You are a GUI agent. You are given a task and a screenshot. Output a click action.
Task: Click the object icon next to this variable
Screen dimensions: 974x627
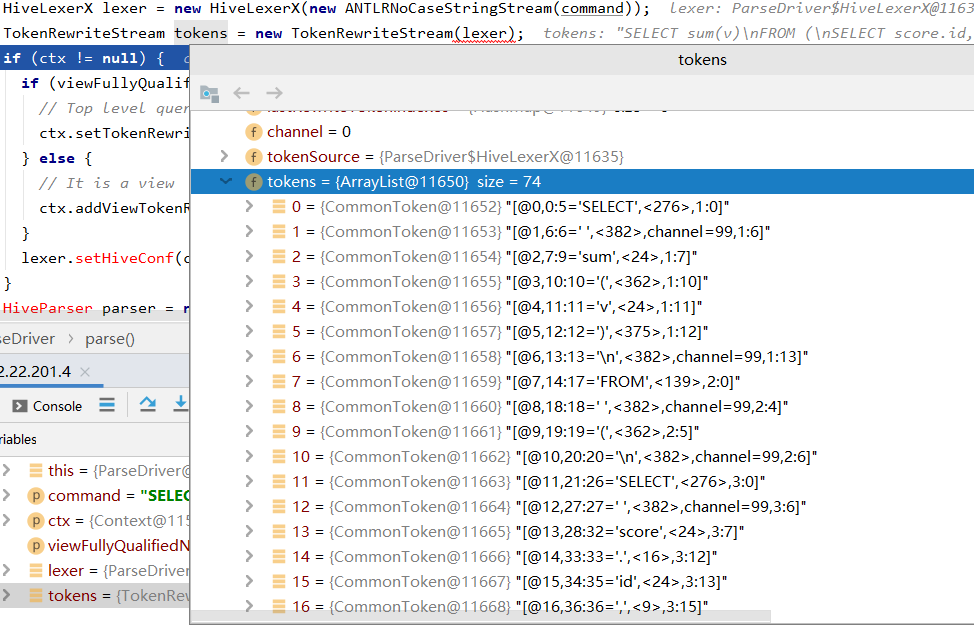point(36,470)
